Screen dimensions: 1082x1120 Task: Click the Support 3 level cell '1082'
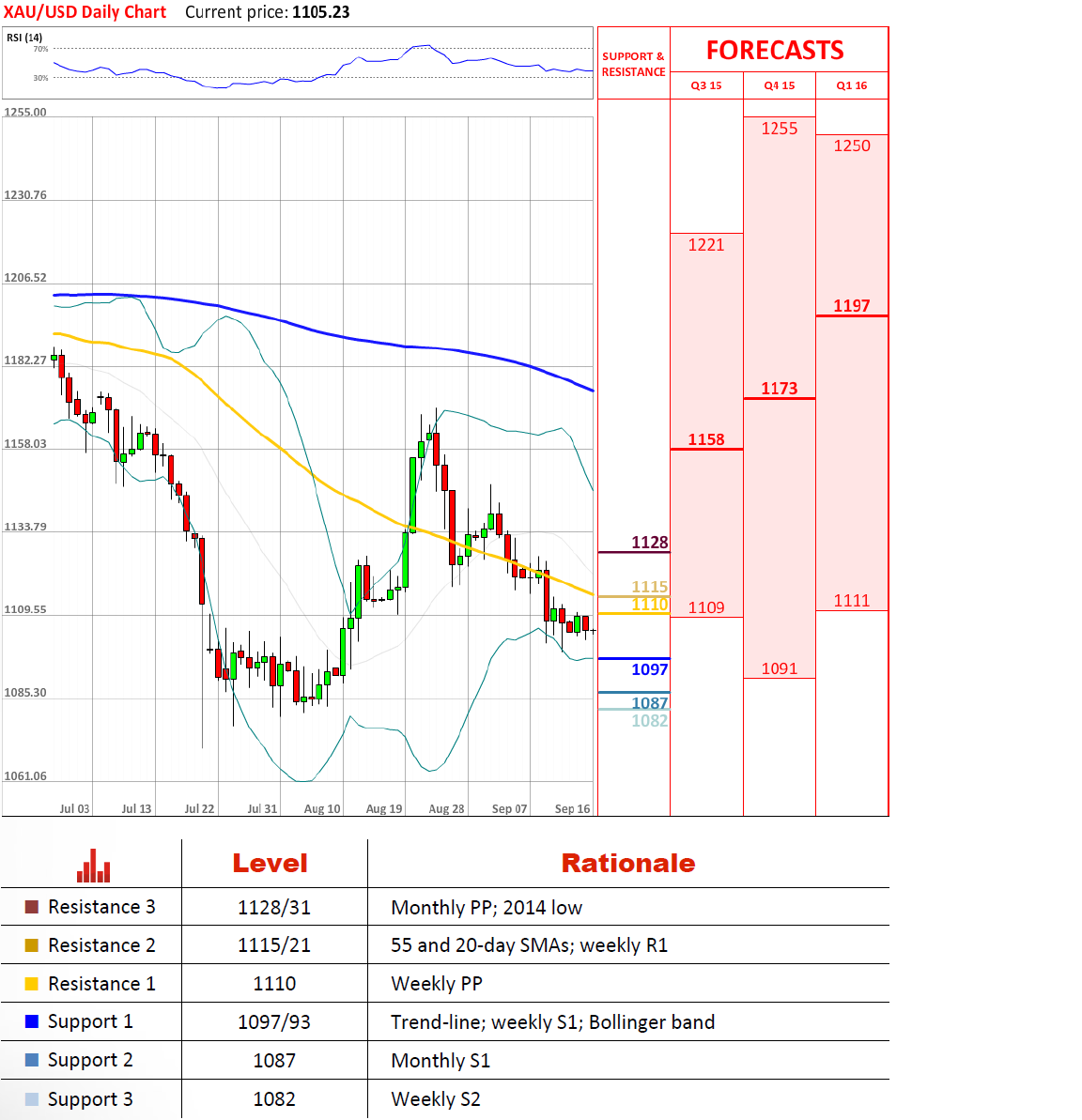point(274,1099)
